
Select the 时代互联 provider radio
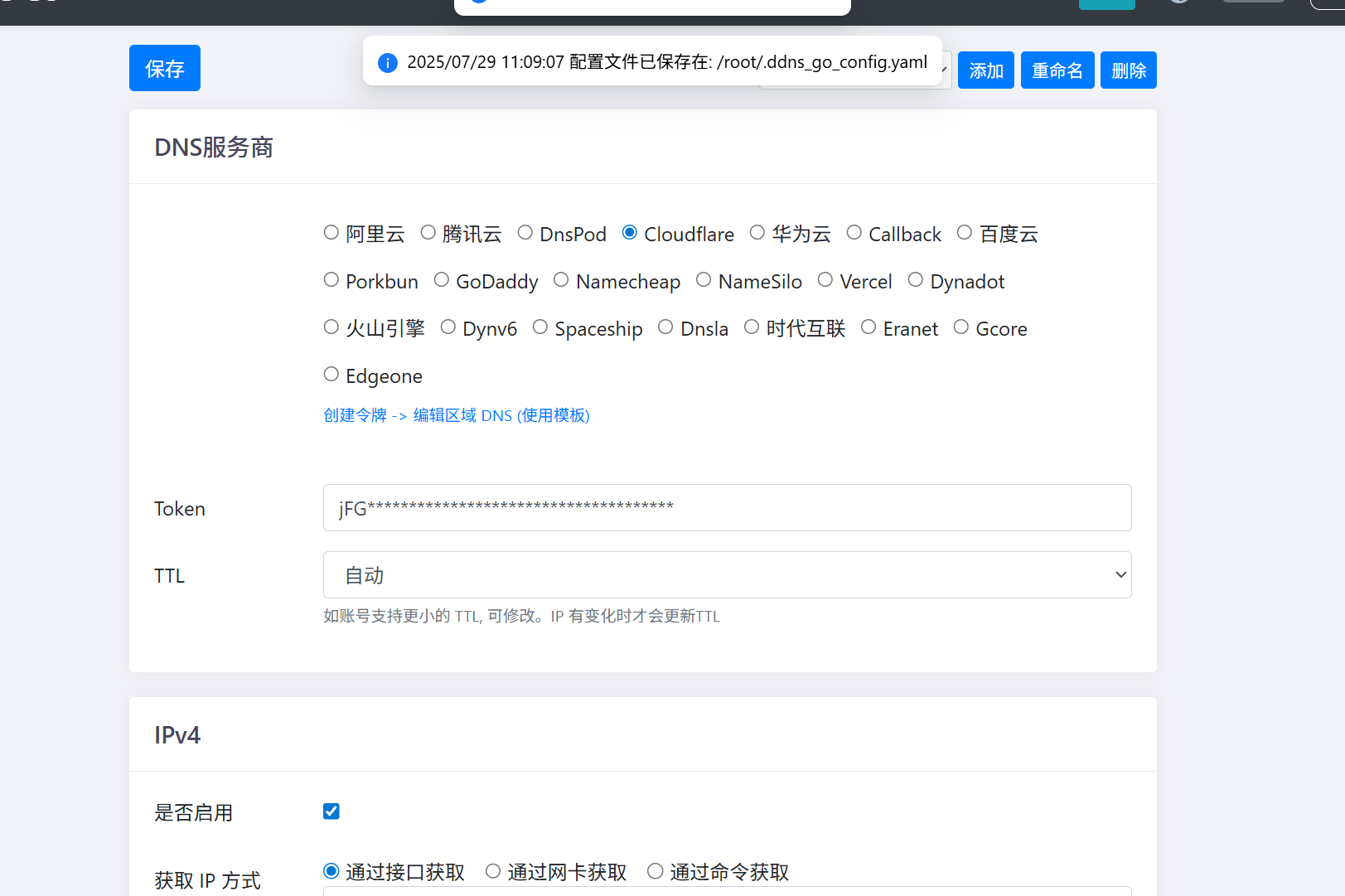[x=752, y=327]
